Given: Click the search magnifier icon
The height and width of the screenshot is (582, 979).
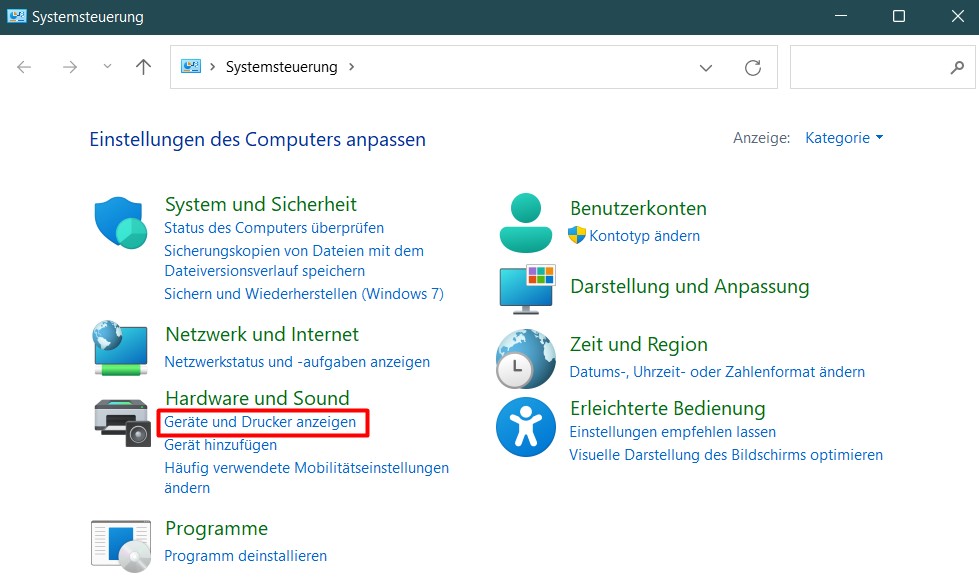Looking at the screenshot, I should (957, 67).
